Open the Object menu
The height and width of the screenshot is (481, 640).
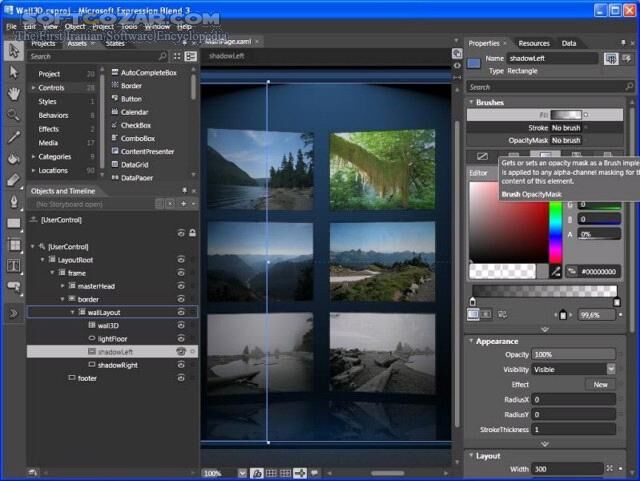coord(75,26)
